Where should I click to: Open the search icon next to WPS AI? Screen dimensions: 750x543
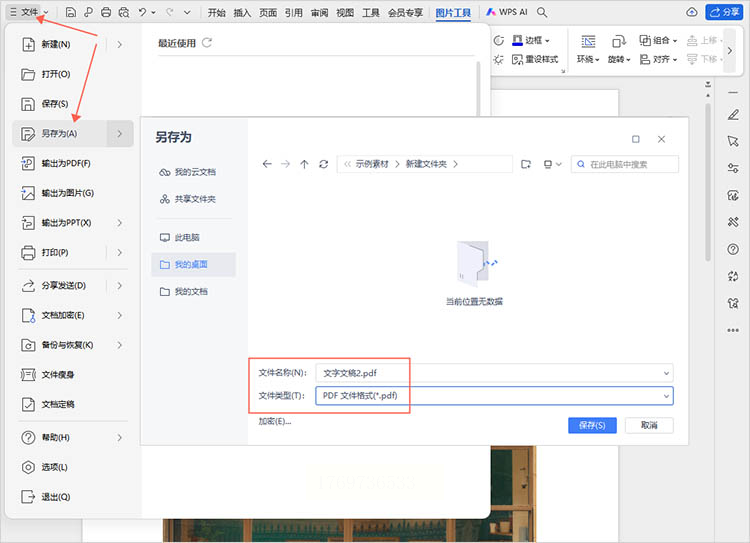point(542,12)
